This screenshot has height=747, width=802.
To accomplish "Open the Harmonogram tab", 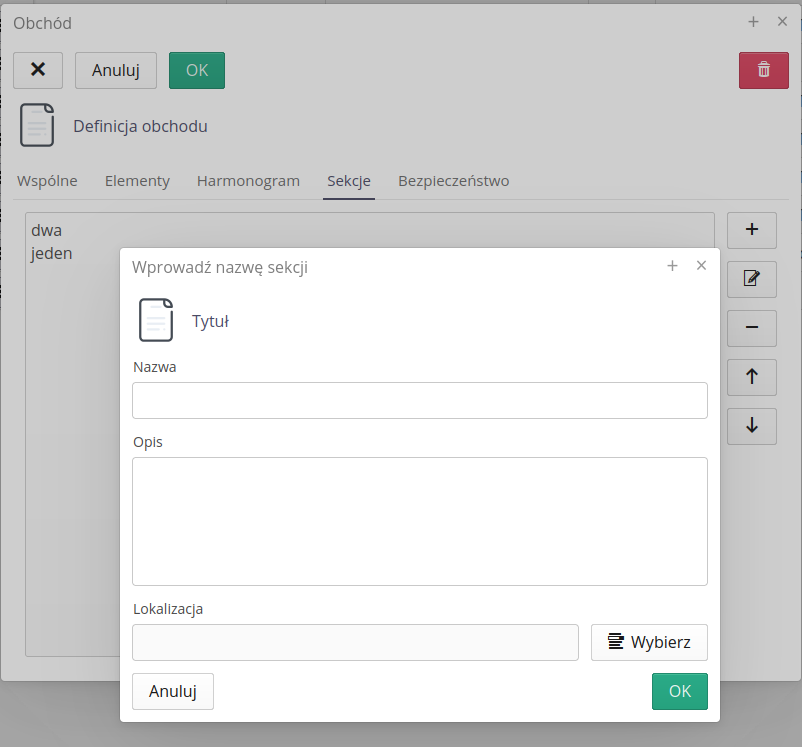I will pyautogui.click(x=248, y=181).
